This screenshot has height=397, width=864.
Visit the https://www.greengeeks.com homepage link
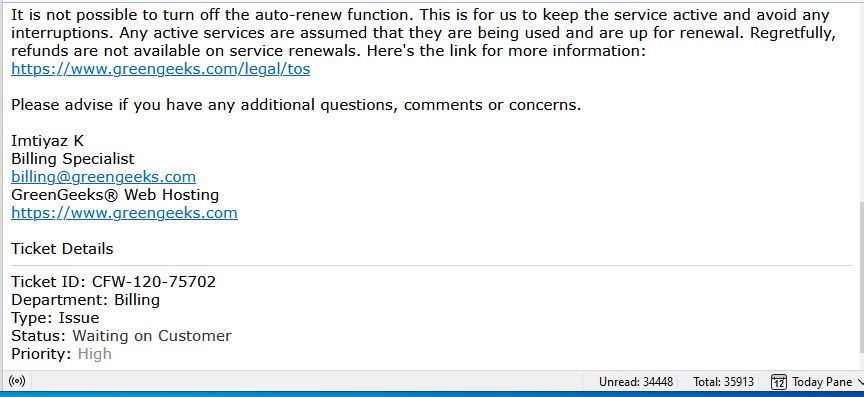pos(125,213)
